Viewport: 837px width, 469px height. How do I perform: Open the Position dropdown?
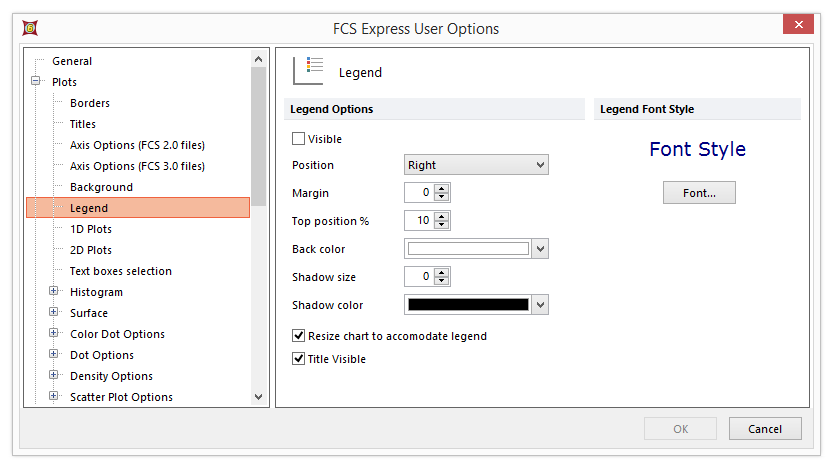click(x=476, y=165)
